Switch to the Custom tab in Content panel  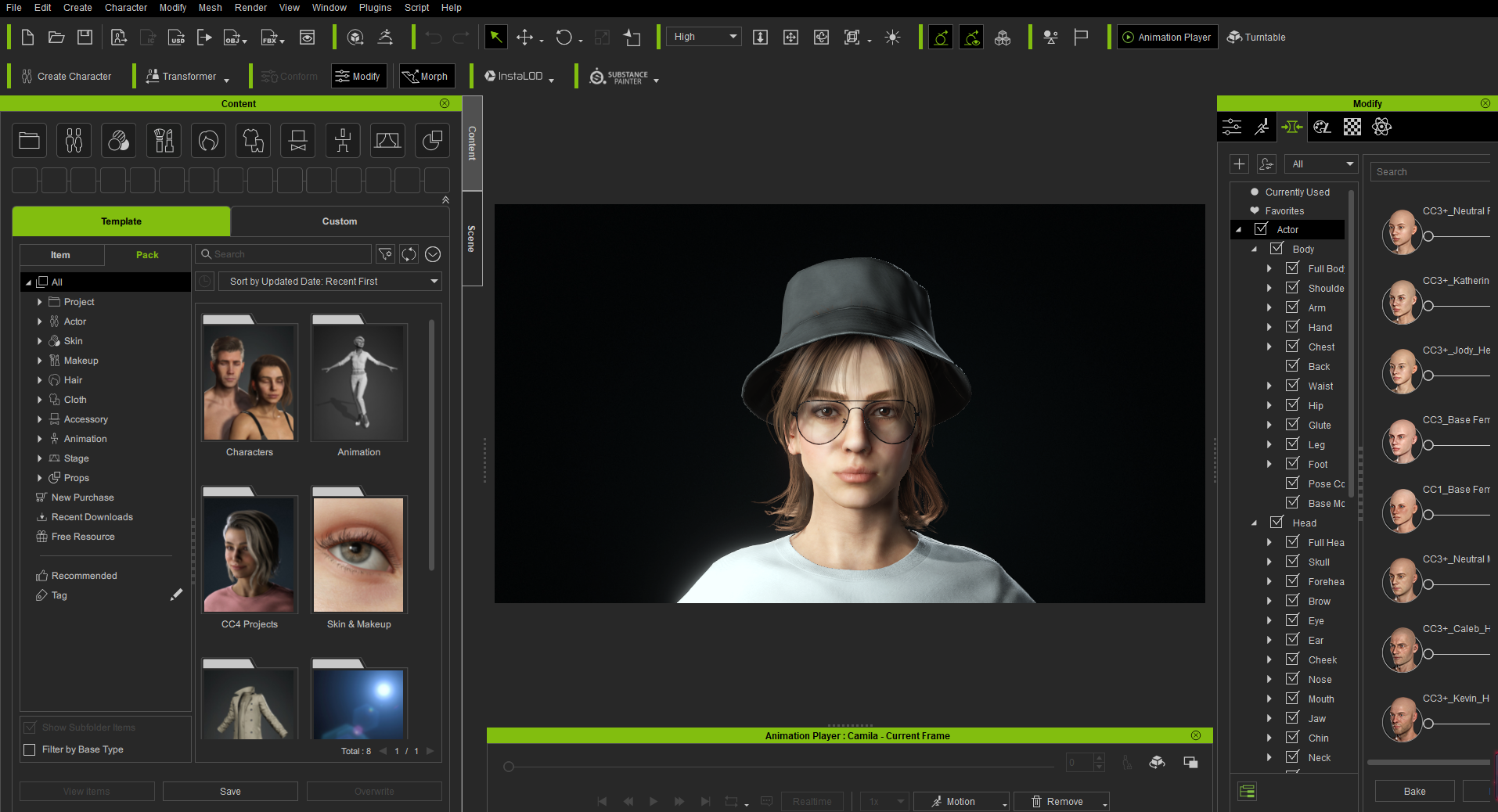[339, 221]
